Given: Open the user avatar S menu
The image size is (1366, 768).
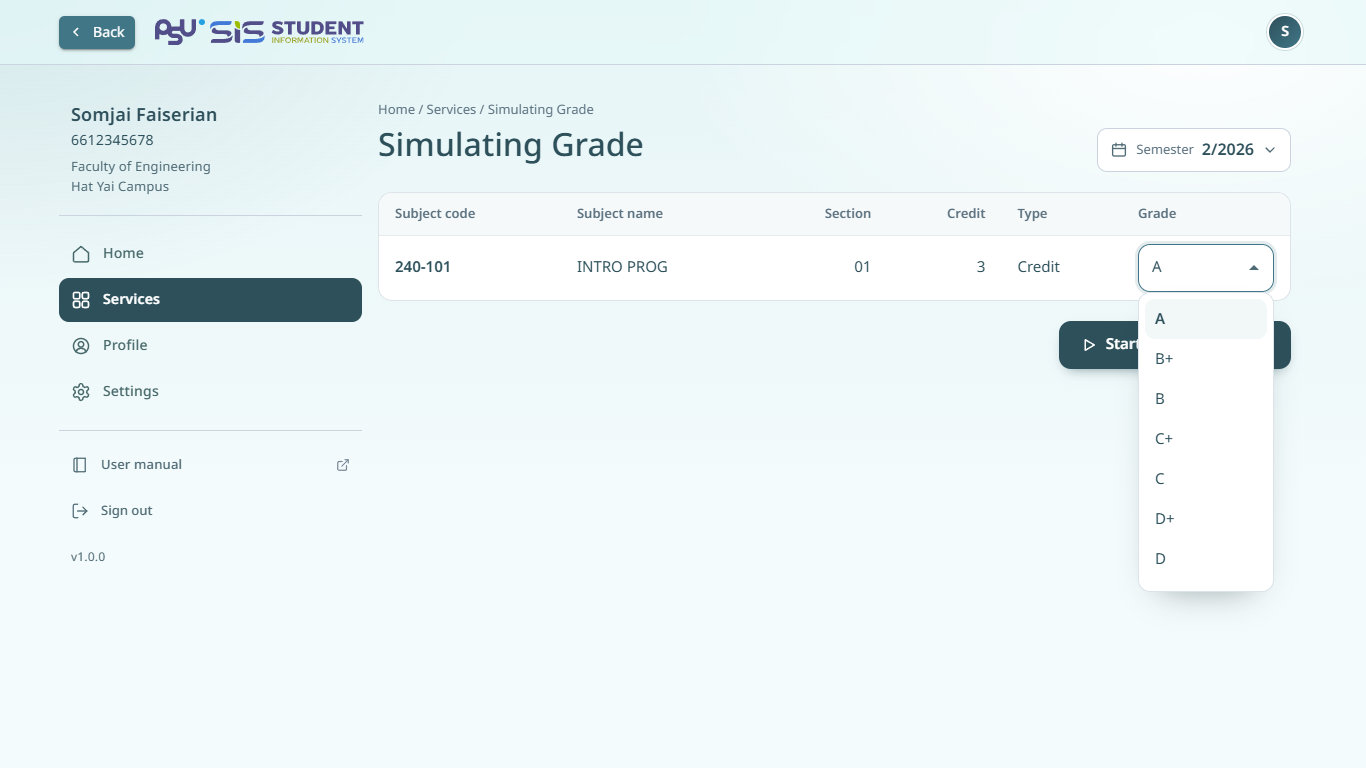Looking at the screenshot, I should (1285, 32).
